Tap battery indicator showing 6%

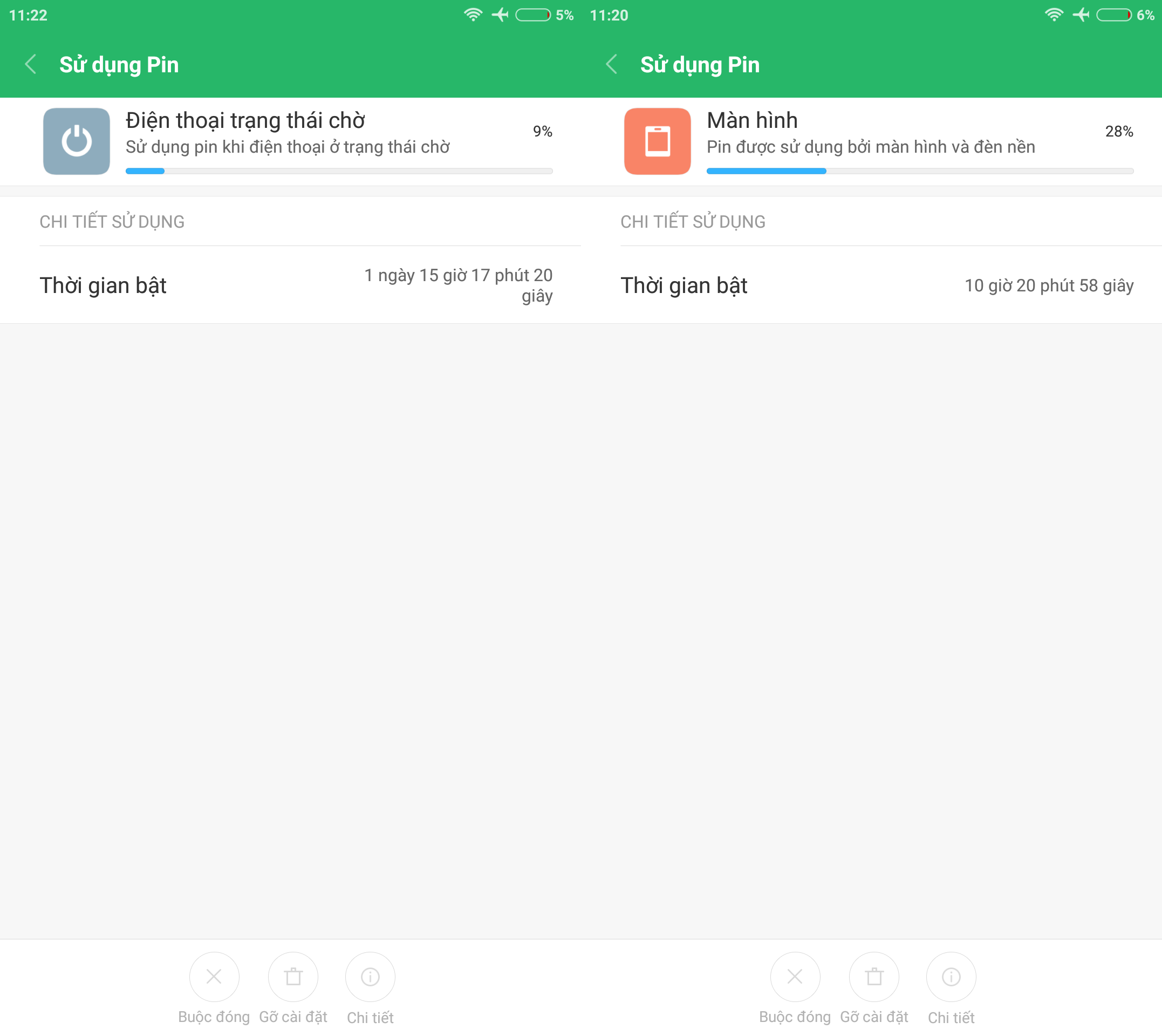click(x=1114, y=15)
